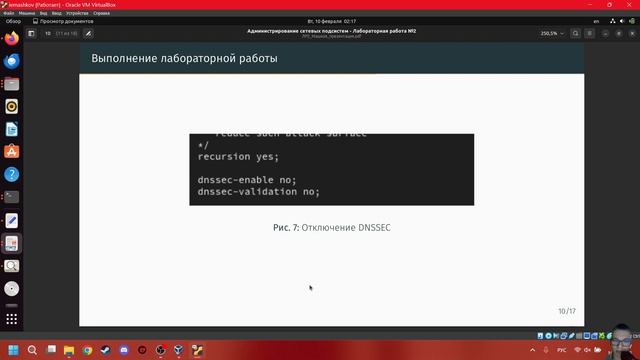Switch the en keyboard layout indicator
This screenshot has width=640, height=360.
point(596,21)
